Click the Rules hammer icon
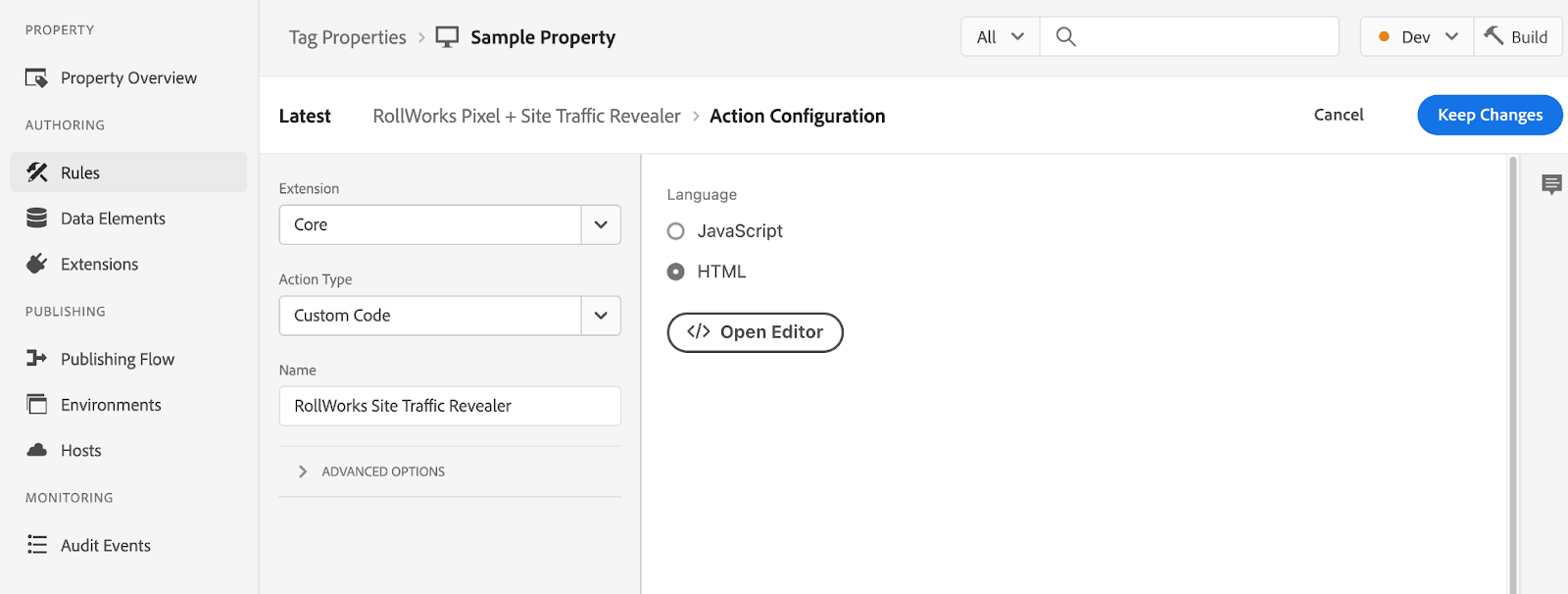This screenshot has width=1568, height=594. pyautogui.click(x=37, y=173)
